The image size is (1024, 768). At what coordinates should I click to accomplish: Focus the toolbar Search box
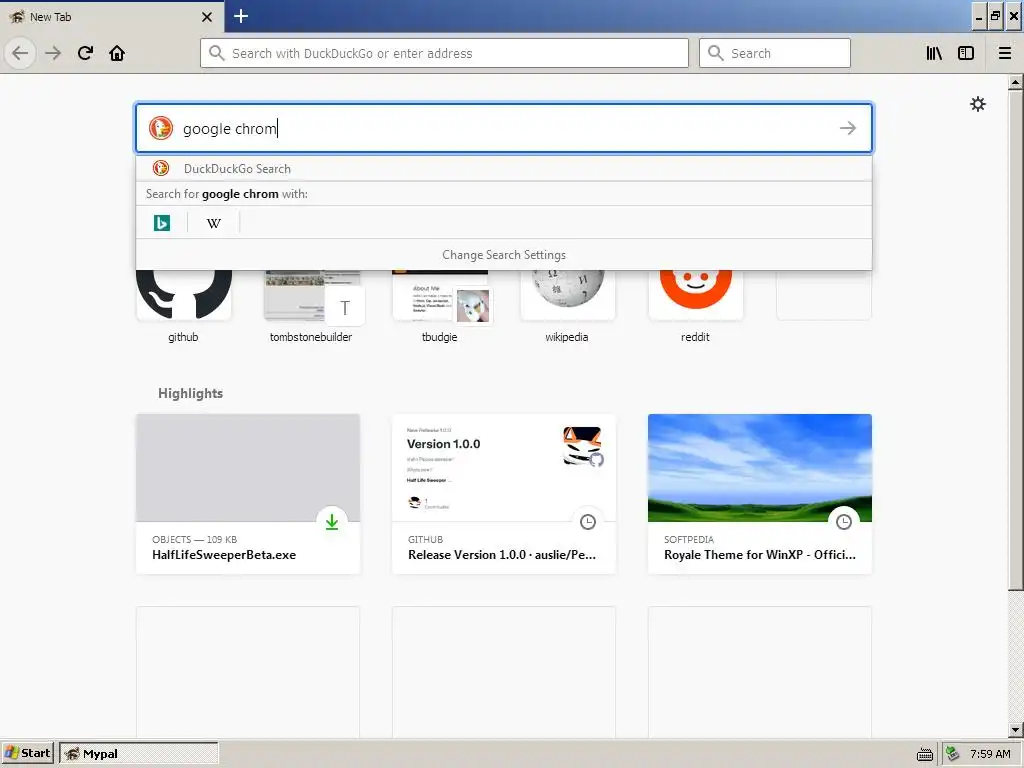pos(775,53)
